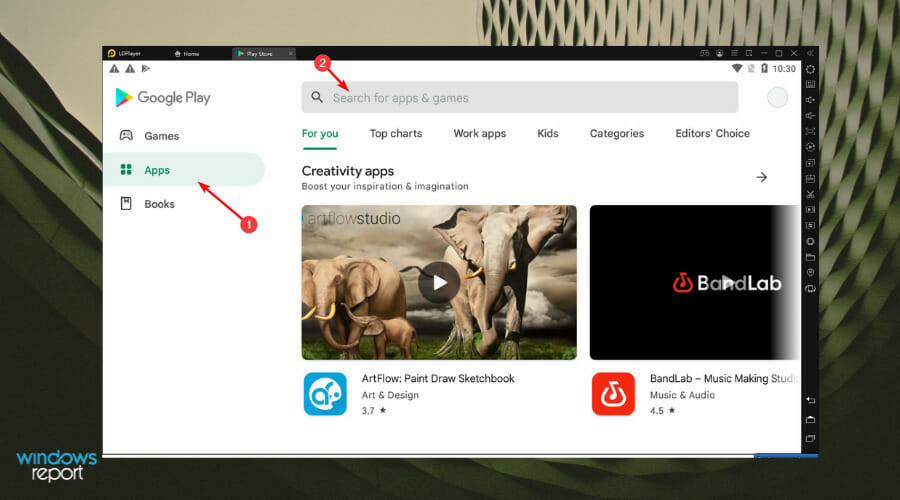Screen dimensions: 900x500
Task: Click the Android back arrow in sidebar
Action: [x=810, y=400]
